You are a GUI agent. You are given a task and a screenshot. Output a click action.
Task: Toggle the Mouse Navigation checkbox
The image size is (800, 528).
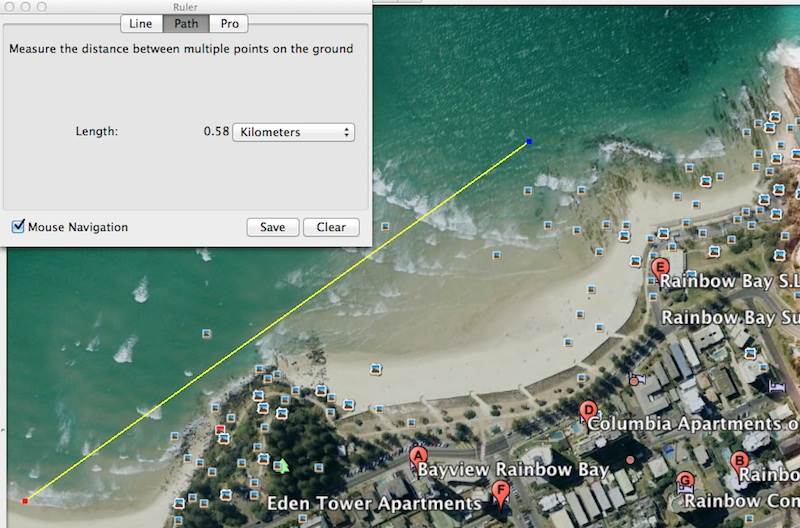coord(18,227)
